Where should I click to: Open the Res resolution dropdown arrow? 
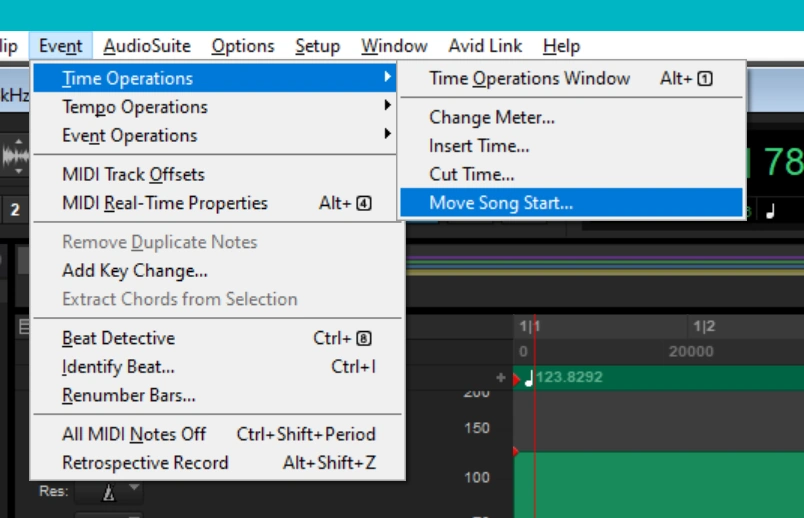(134, 489)
